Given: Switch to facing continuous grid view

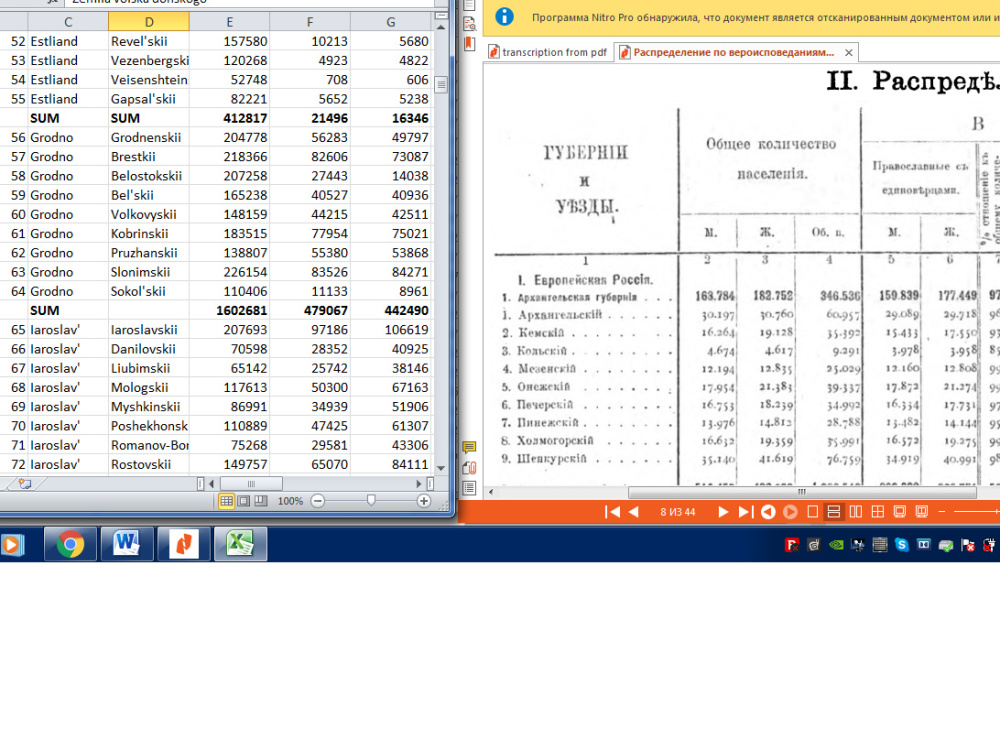Looking at the screenshot, I should tap(878, 512).
